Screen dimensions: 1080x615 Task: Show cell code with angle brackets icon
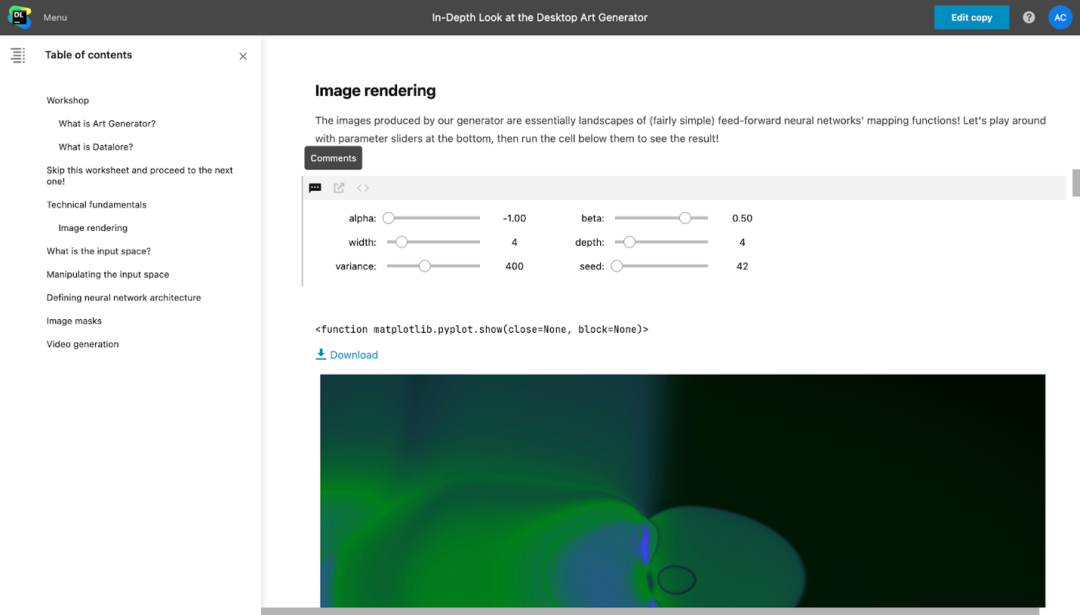pyautogui.click(x=363, y=188)
